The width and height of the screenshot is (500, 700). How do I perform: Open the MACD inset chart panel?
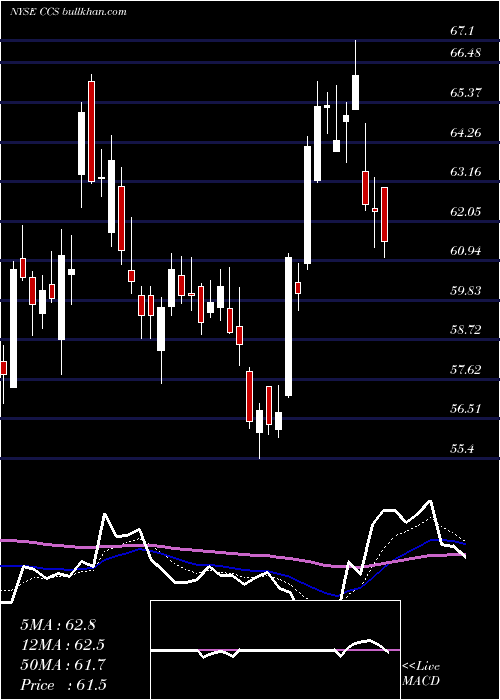pos(275,650)
